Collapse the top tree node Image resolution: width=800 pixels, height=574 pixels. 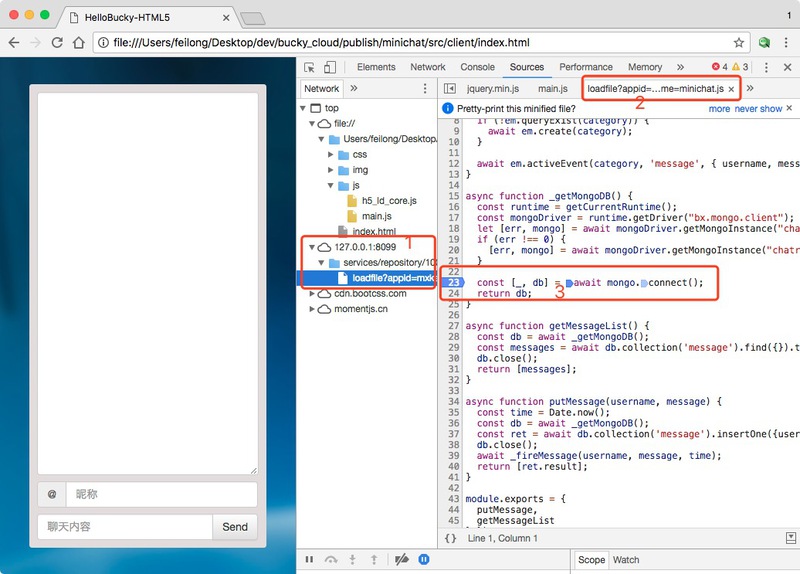tap(303, 108)
